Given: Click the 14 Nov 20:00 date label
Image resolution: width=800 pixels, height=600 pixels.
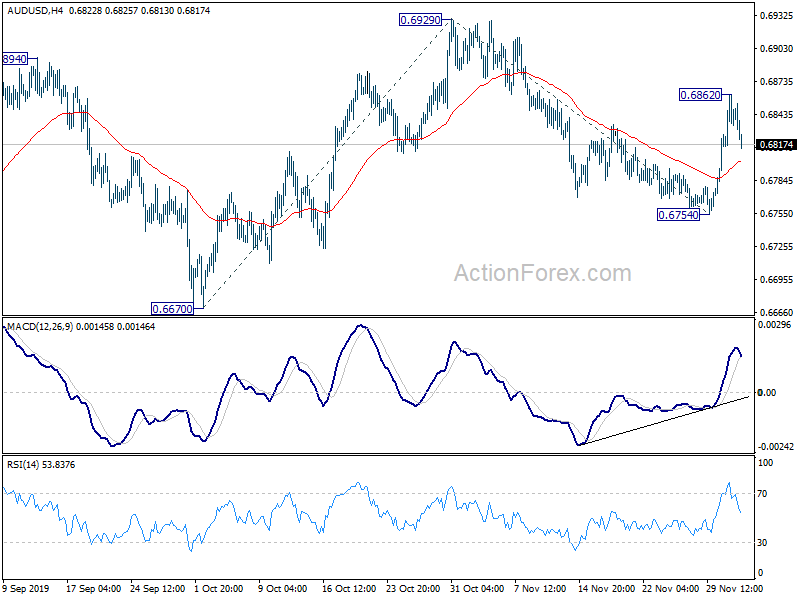Looking at the screenshot, I should [606, 589].
